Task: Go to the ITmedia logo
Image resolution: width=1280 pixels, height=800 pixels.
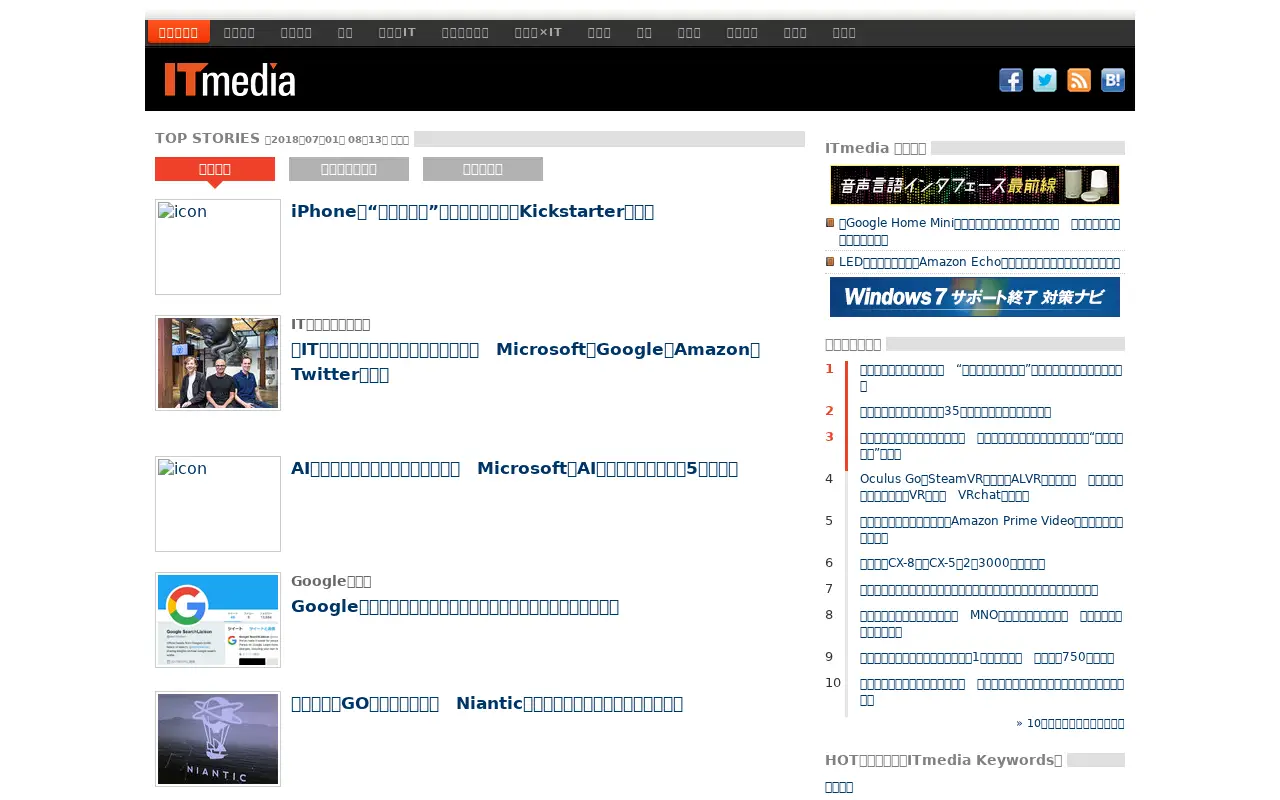Action: click(230, 79)
